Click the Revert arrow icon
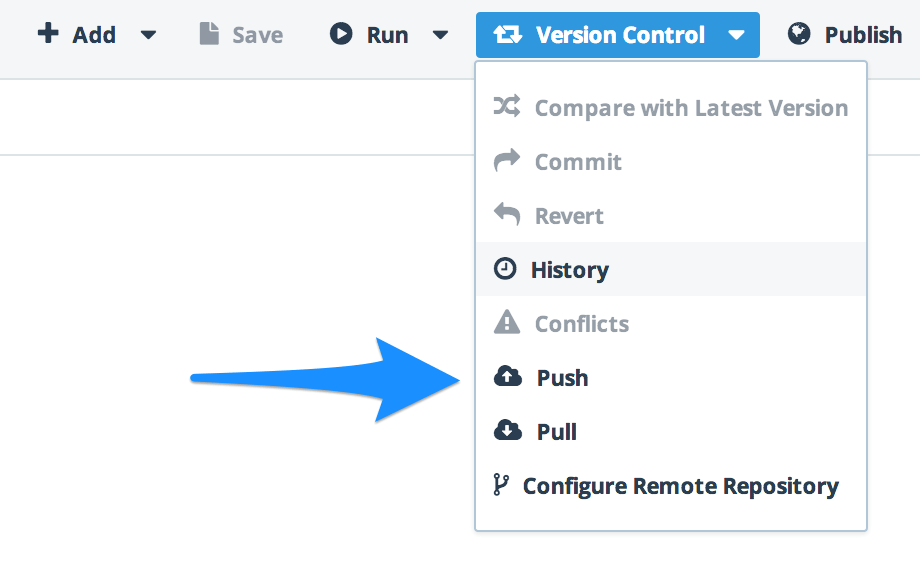This screenshot has width=920, height=562. coord(507,214)
